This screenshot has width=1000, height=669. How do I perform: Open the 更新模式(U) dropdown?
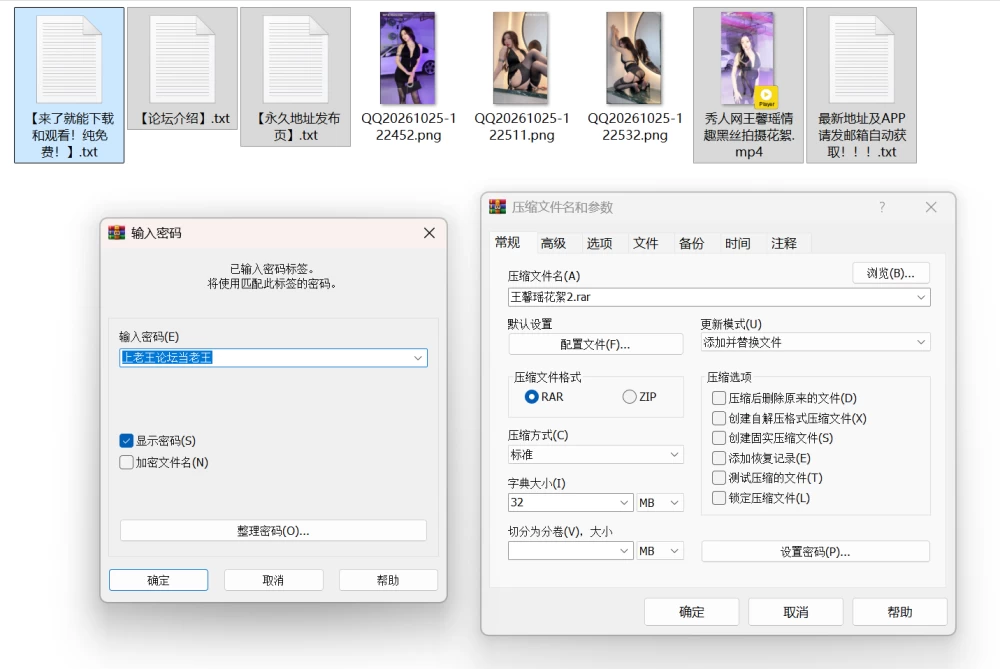[815, 342]
